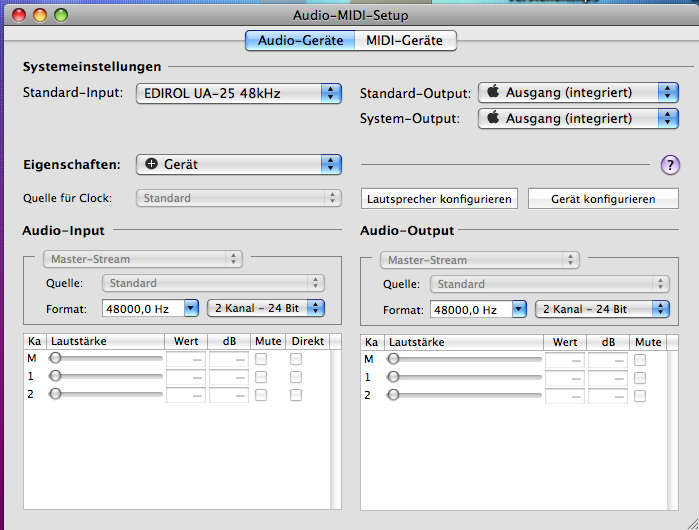Click the green zoom window button
The height and width of the screenshot is (530, 699).
61,16
